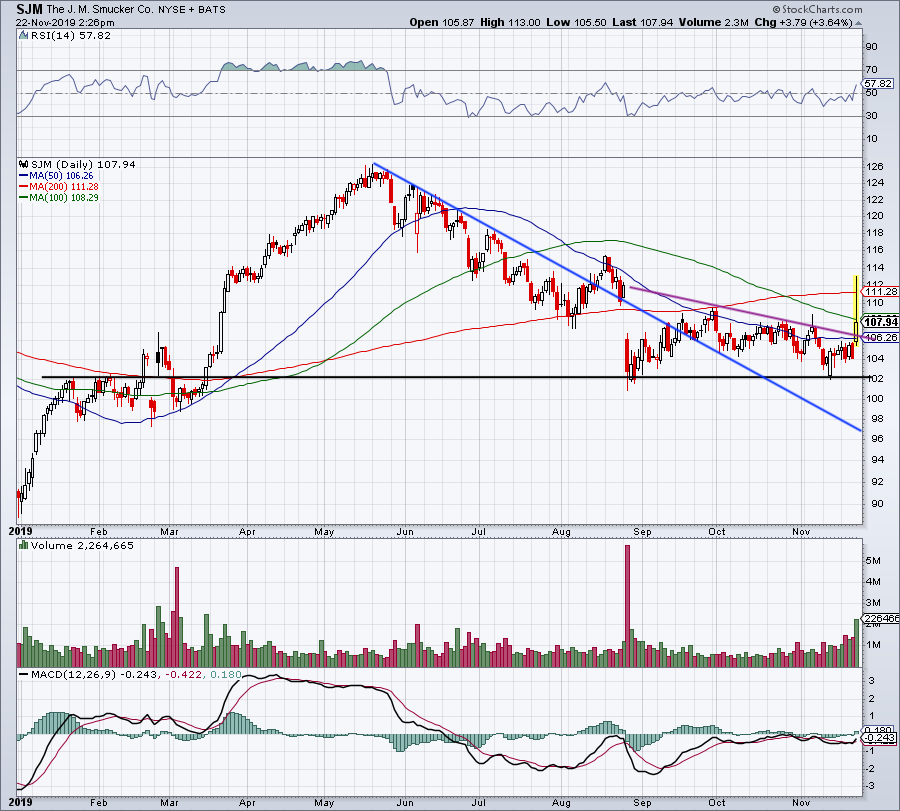The image size is (900, 811).
Task: Click the High 113.00 value in header
Action: point(510,22)
